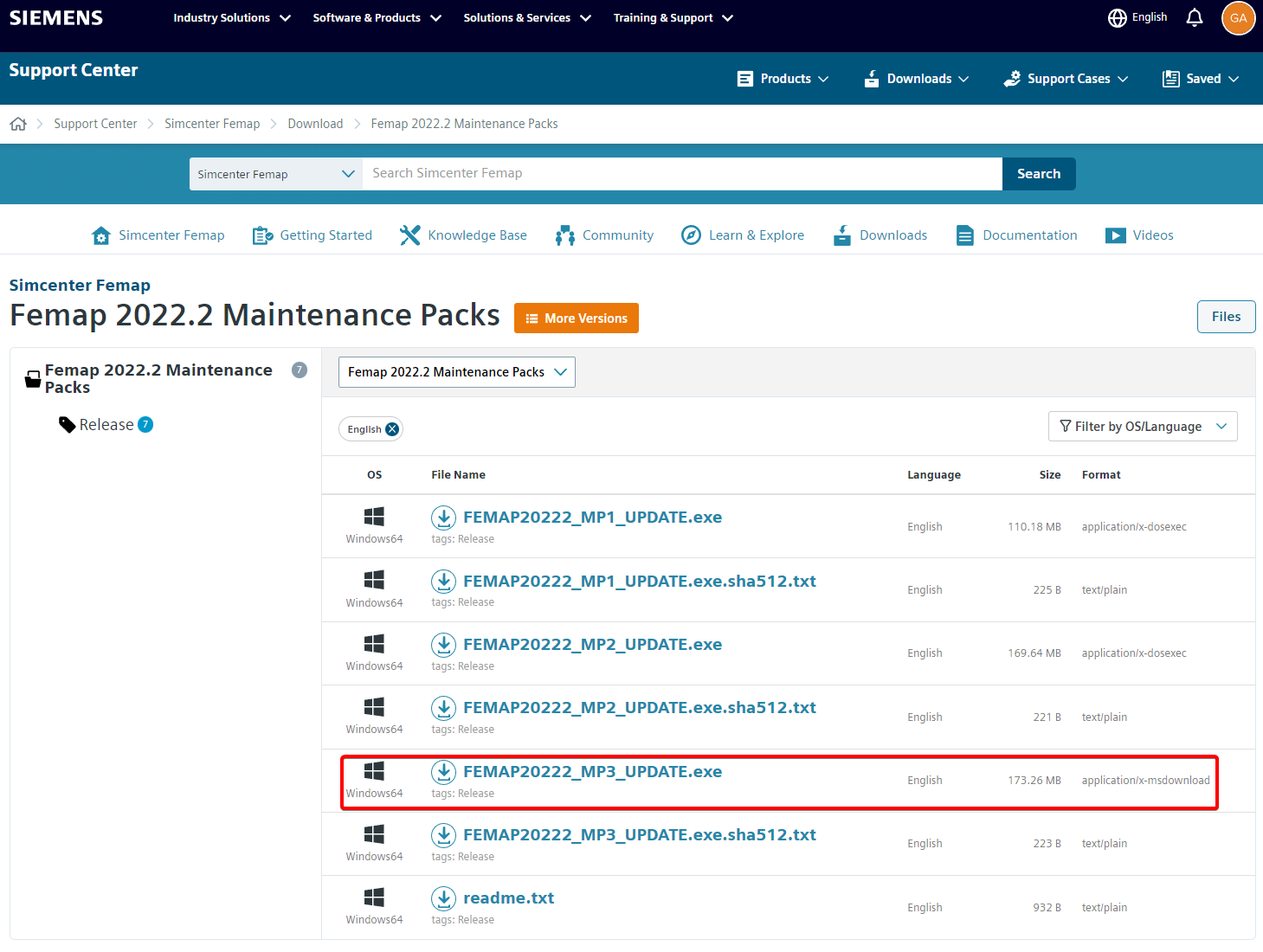Click download icon for FEMAP20222_MP2_UPDATE.exe.sha512.txt
Viewport: 1263px width, 952px height.
443,708
